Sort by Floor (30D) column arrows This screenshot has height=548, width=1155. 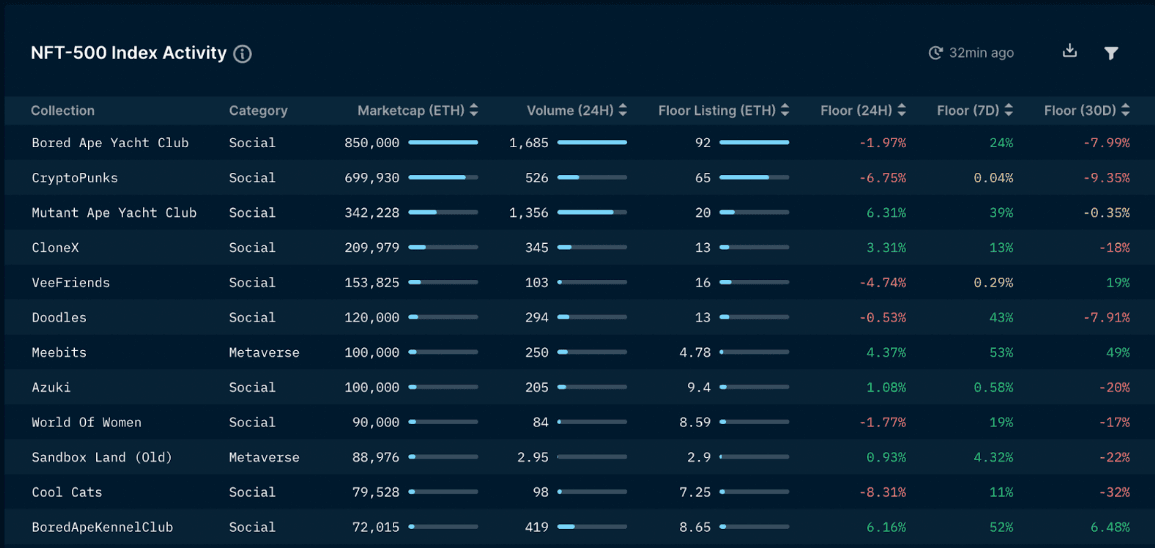tap(1126, 110)
